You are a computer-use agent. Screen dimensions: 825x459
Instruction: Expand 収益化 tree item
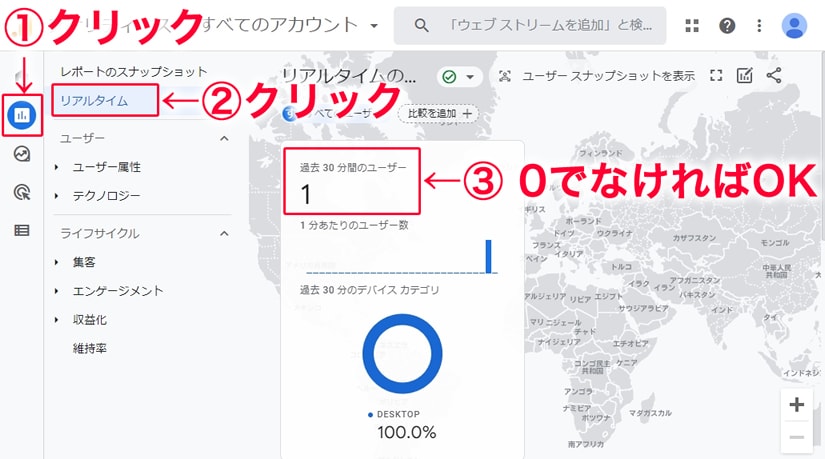click(x=57, y=320)
